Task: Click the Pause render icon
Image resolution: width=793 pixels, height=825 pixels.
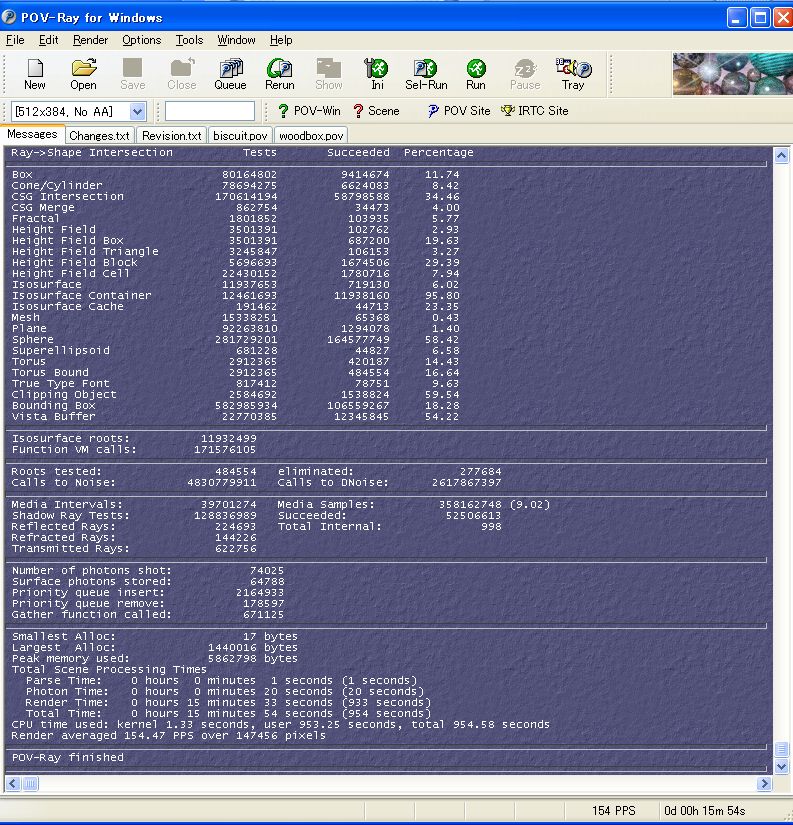Action: pyautogui.click(x=525, y=74)
